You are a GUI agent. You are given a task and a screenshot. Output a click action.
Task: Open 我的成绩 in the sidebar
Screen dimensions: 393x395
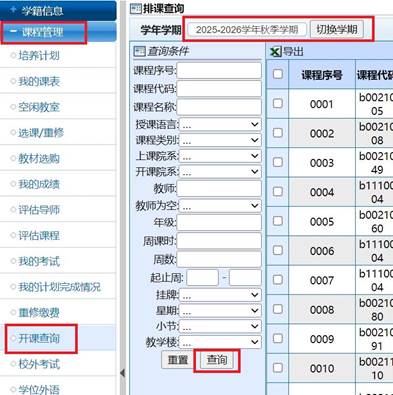pyautogui.click(x=39, y=184)
